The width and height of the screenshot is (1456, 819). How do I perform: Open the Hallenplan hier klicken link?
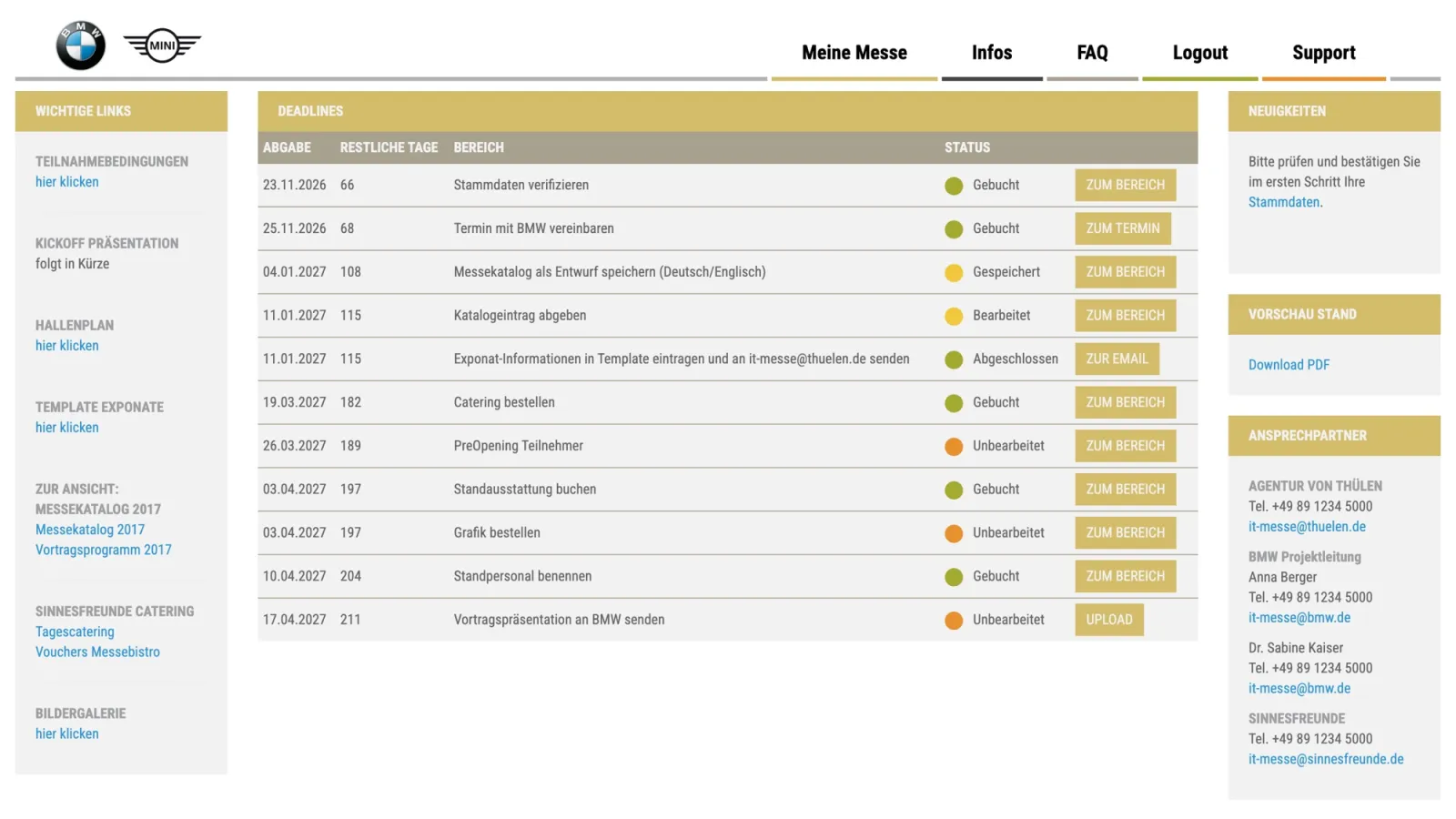point(66,346)
